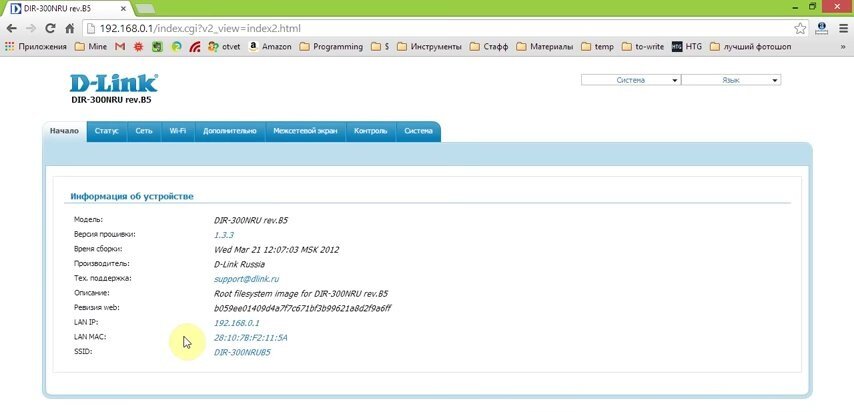Screen dimensions: 854x412
Task: Switch to the Wi-Fi tab
Action: pos(178,131)
